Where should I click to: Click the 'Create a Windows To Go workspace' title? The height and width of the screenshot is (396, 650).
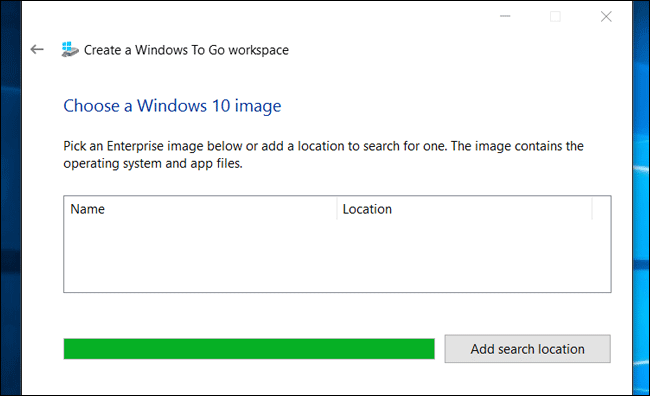pos(186,50)
